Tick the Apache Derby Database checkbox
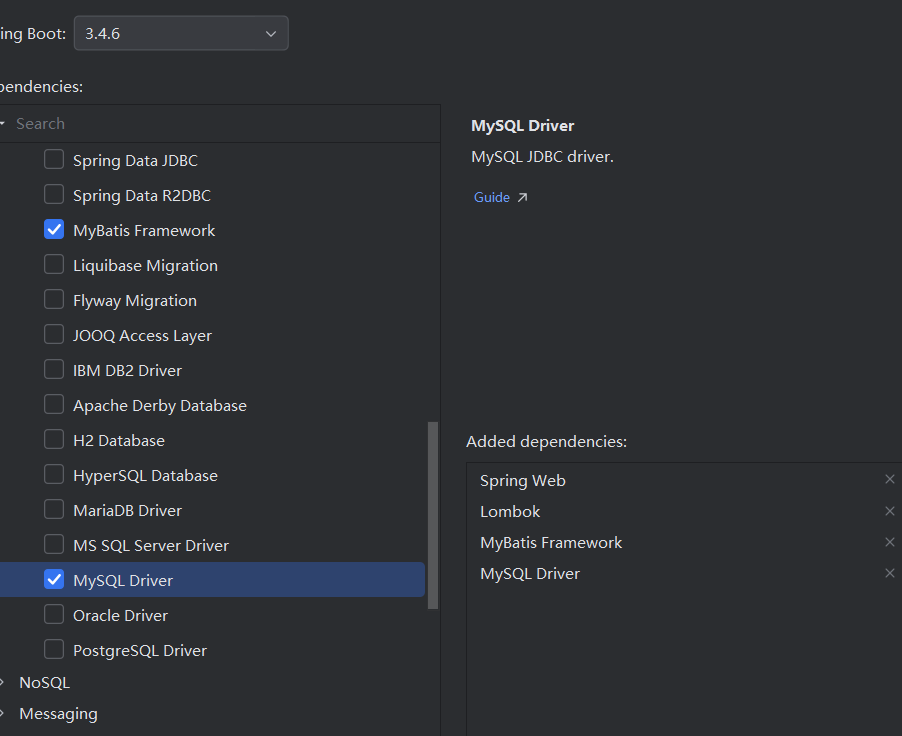902x736 pixels. (54, 405)
